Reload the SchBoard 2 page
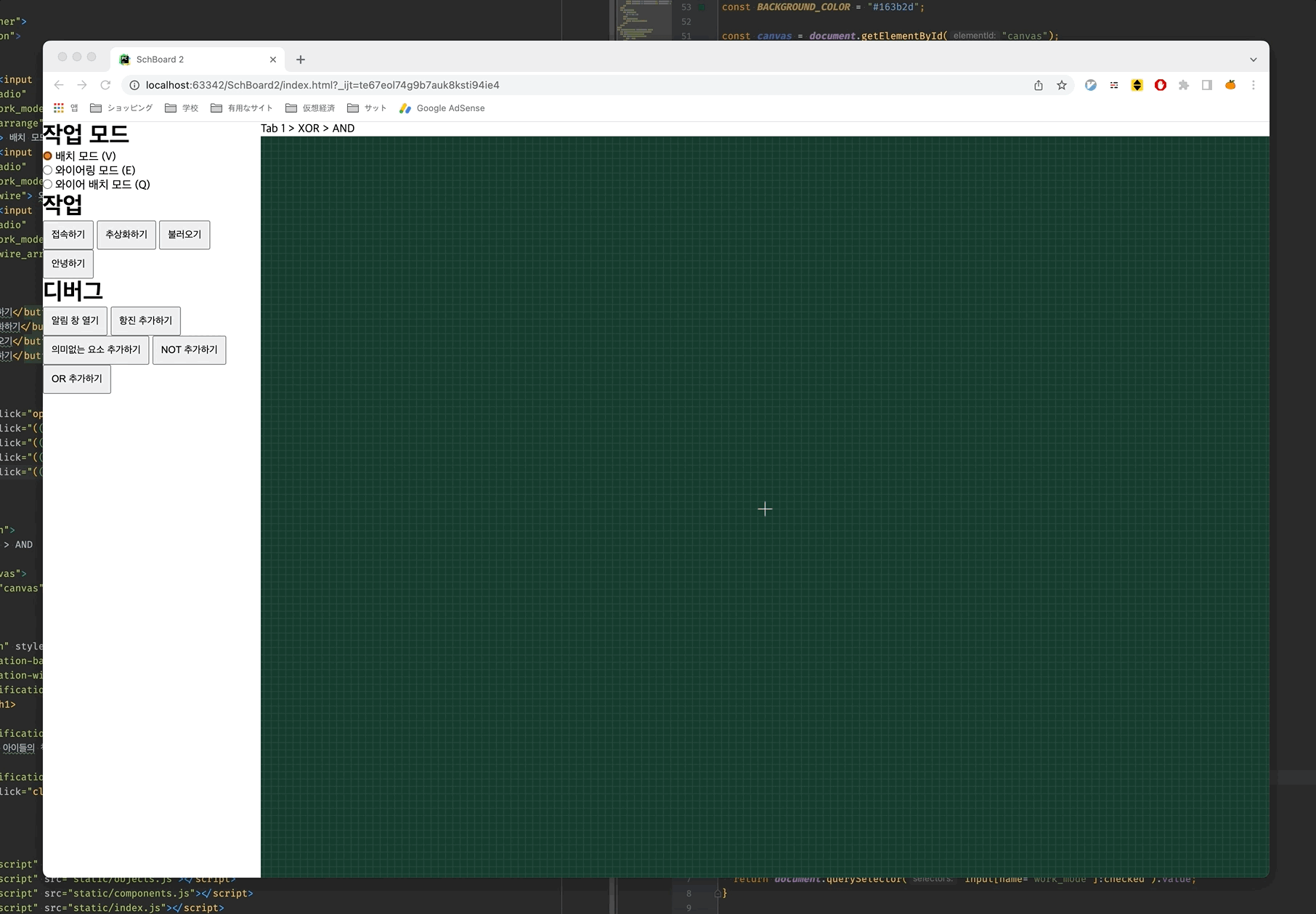The image size is (1316, 914). click(x=105, y=85)
